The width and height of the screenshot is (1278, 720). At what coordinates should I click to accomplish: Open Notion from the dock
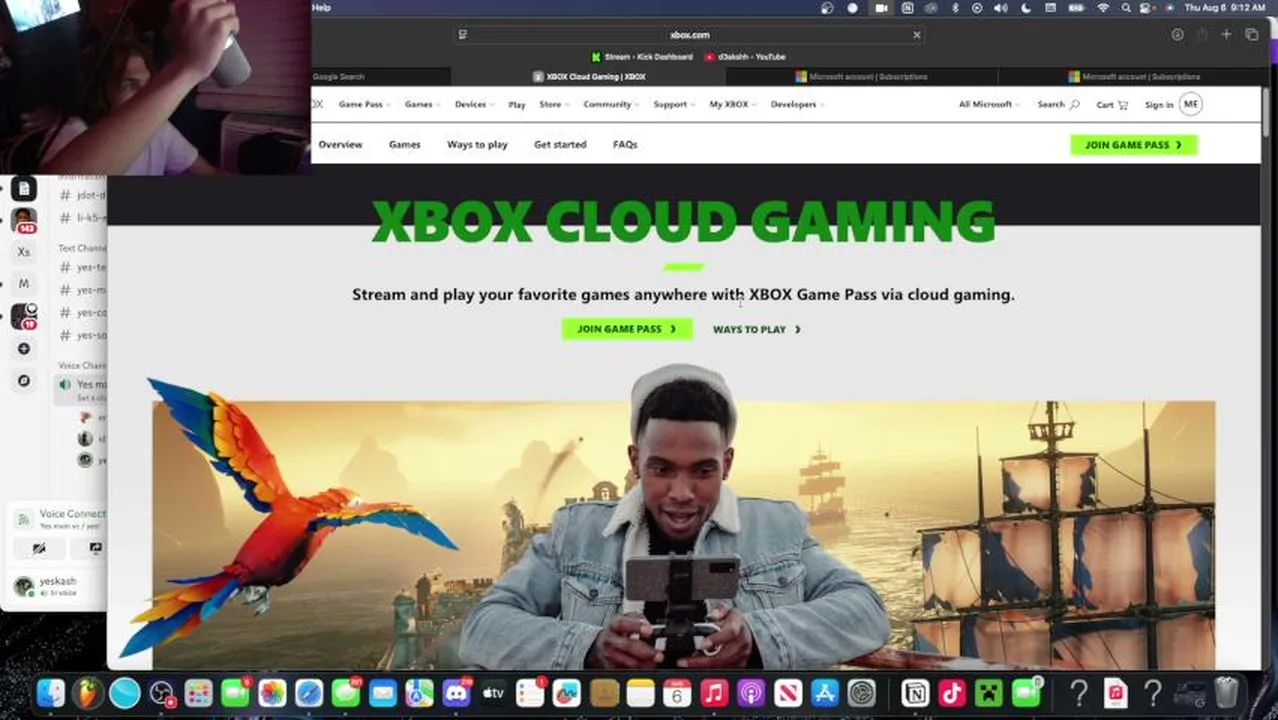(915, 693)
